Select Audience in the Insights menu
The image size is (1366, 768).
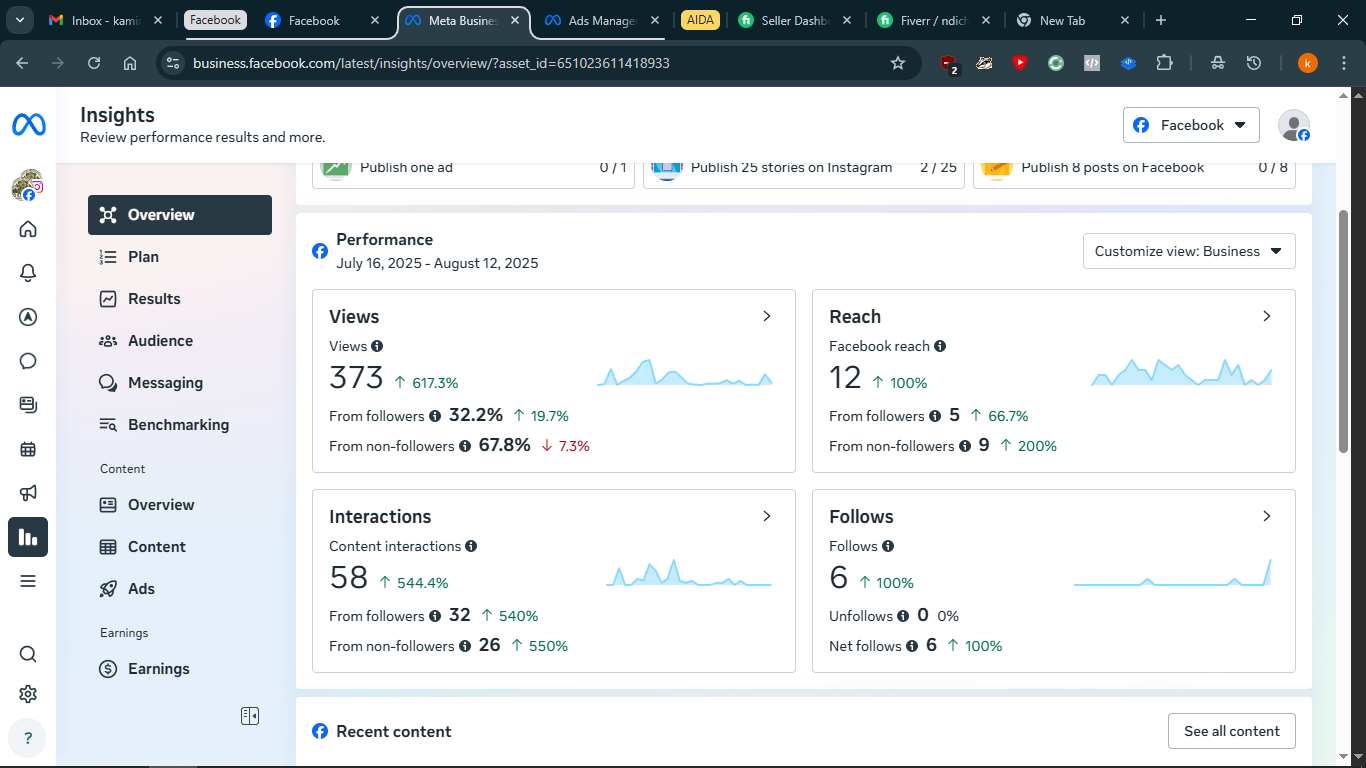160,341
